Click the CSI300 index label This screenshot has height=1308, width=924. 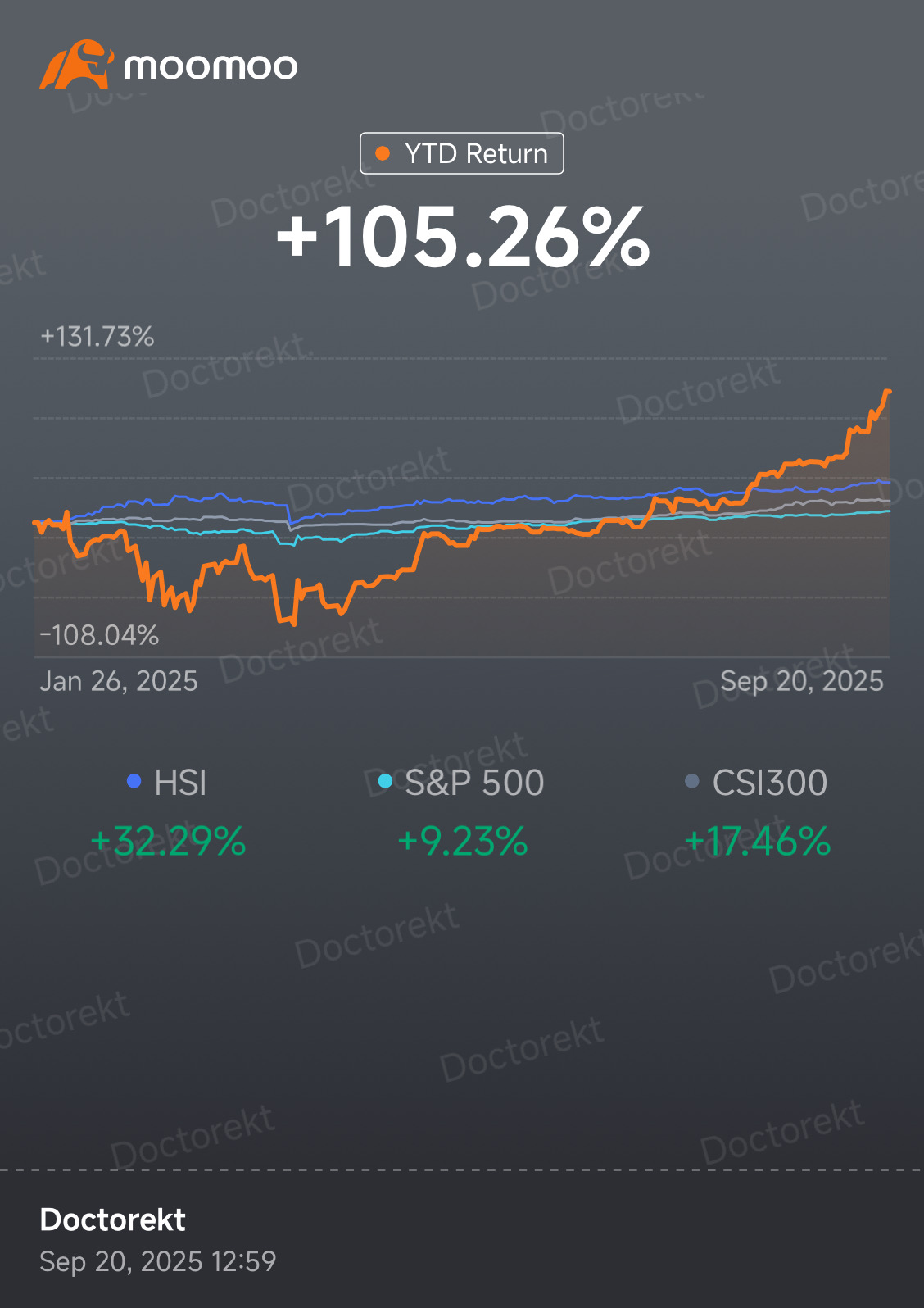pos(770,783)
